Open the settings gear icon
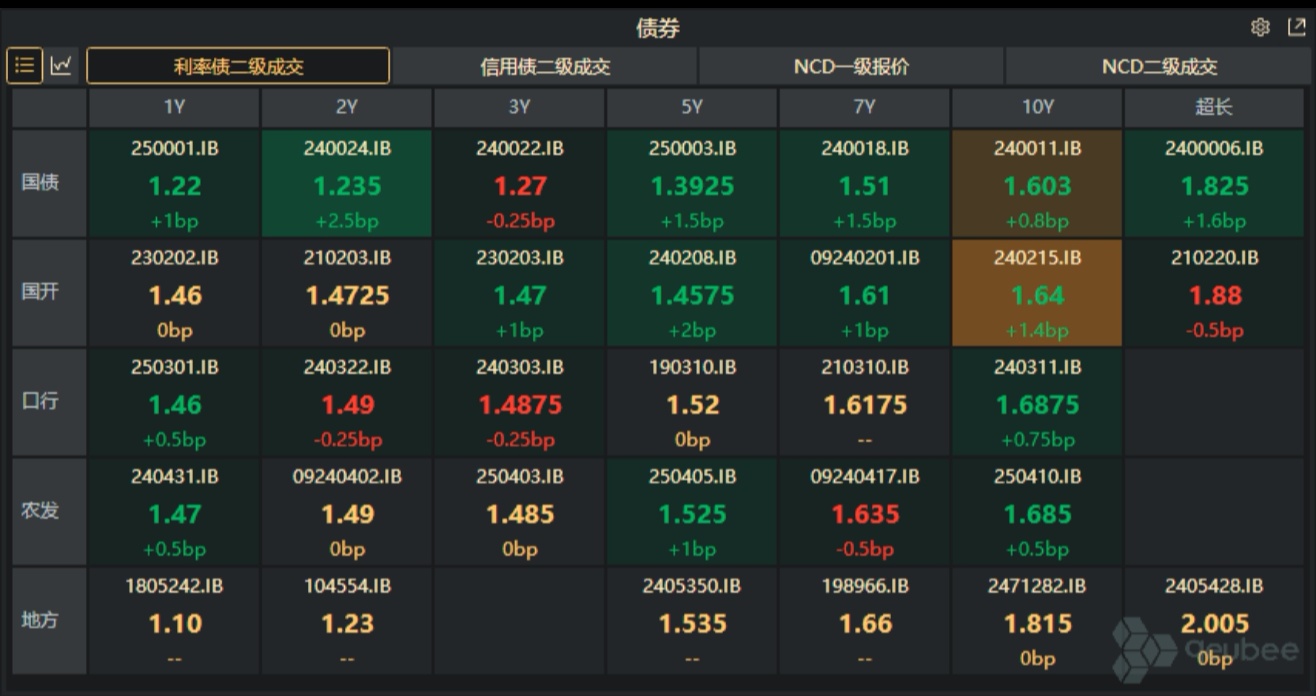Image resolution: width=1316 pixels, height=696 pixels. pyautogui.click(x=1262, y=29)
